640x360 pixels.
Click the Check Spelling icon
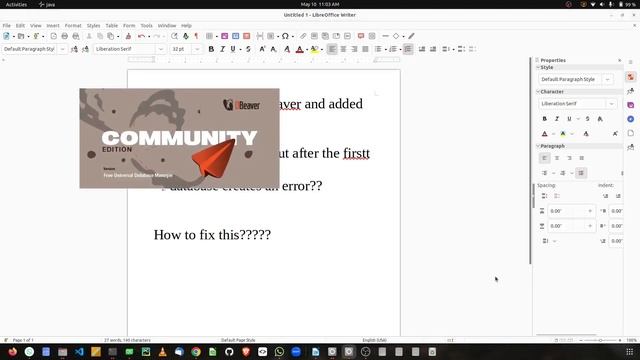coord(186,36)
